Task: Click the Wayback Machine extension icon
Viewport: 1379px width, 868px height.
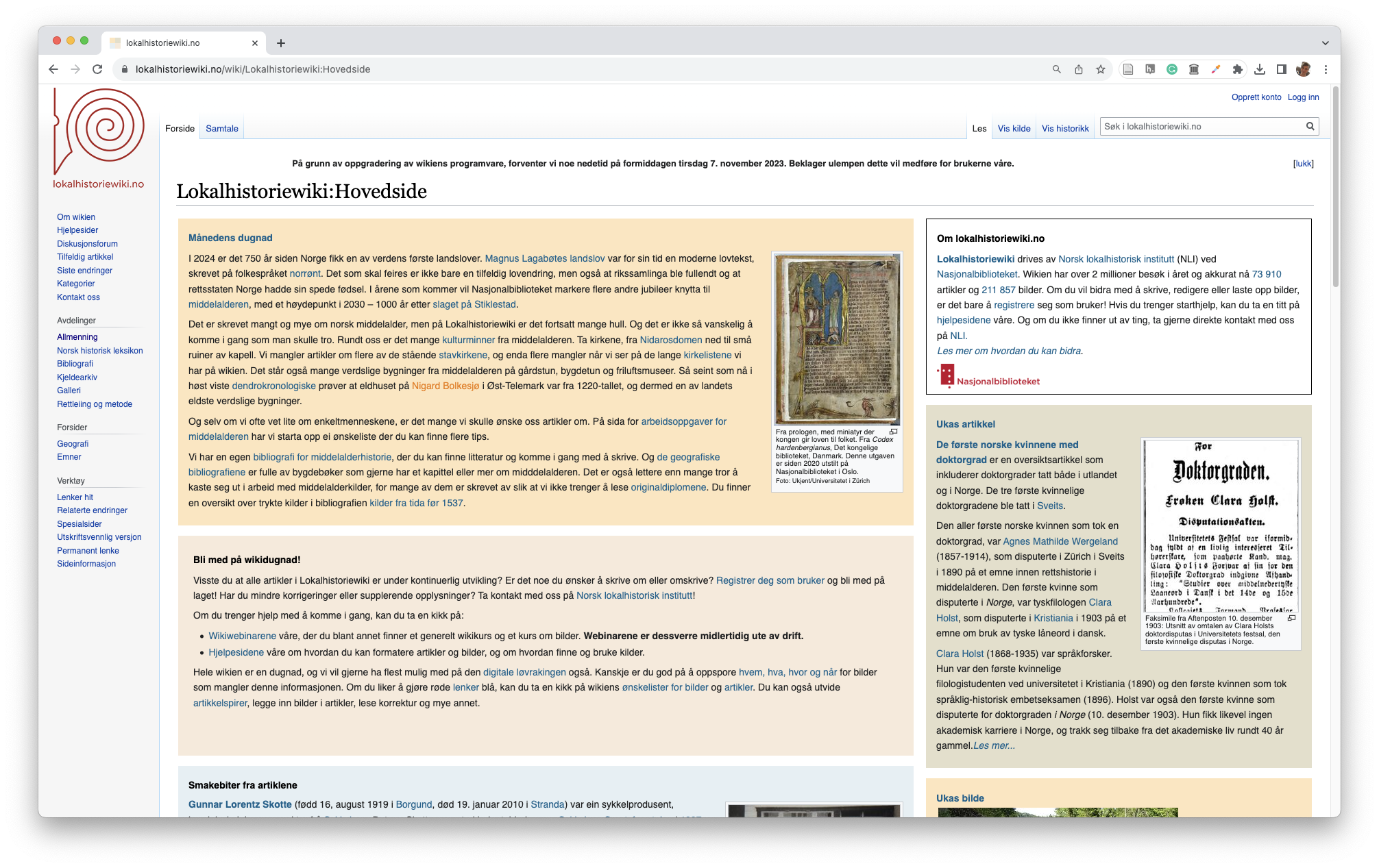Action: coord(1194,69)
